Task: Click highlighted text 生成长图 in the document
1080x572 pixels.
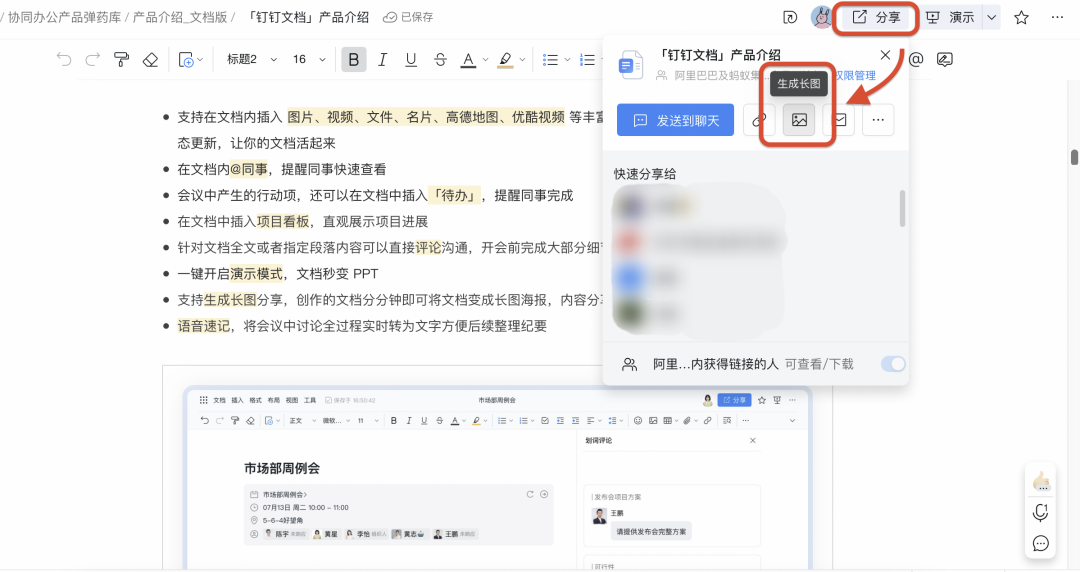Action: coord(230,300)
